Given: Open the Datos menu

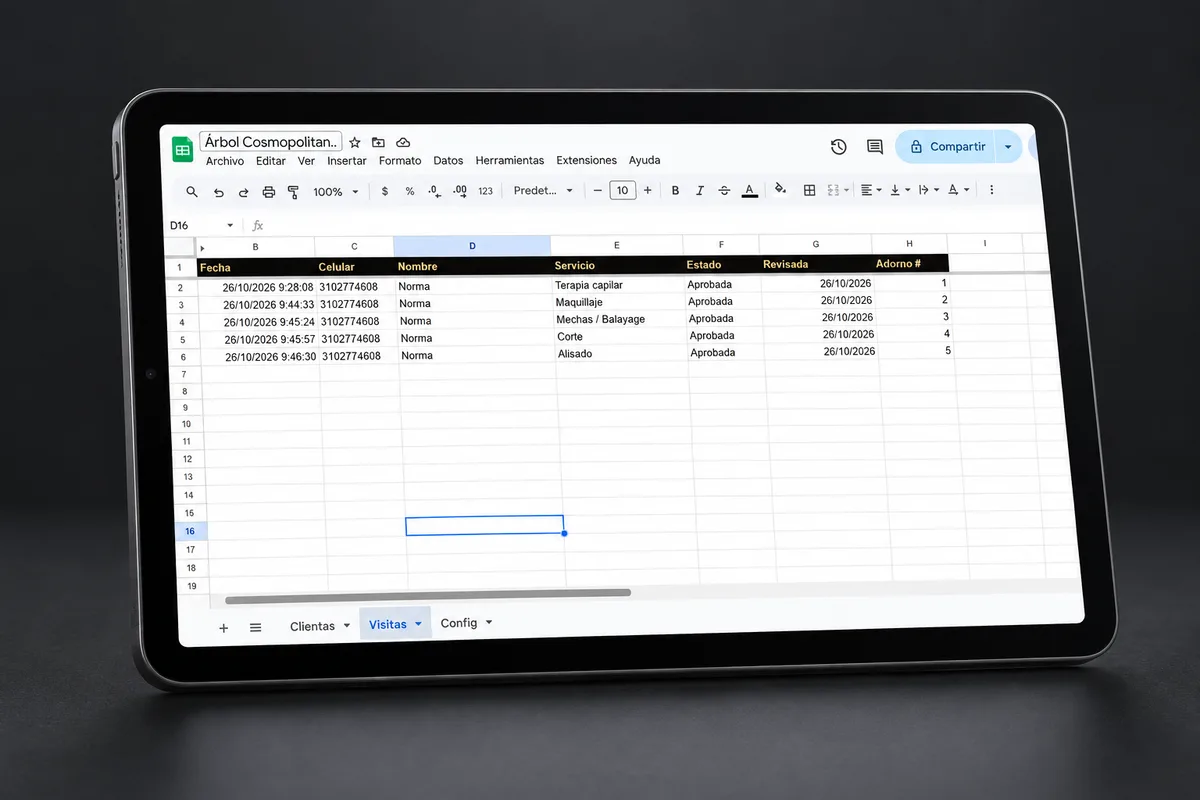Looking at the screenshot, I should 448,161.
